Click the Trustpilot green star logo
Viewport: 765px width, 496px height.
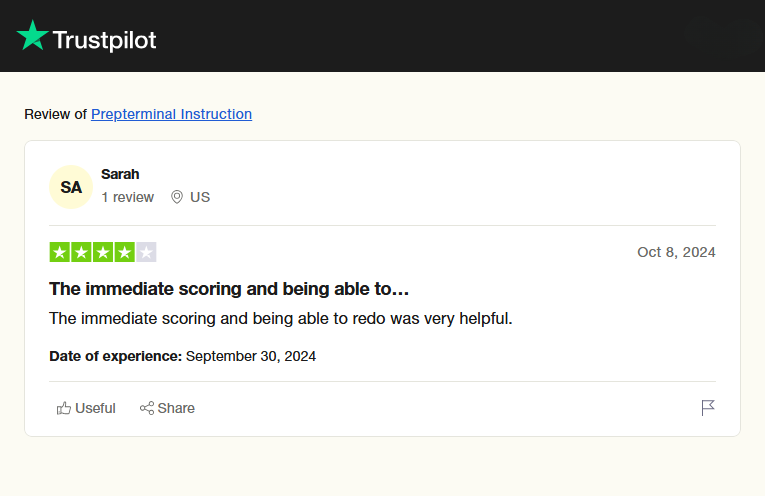tap(32, 36)
